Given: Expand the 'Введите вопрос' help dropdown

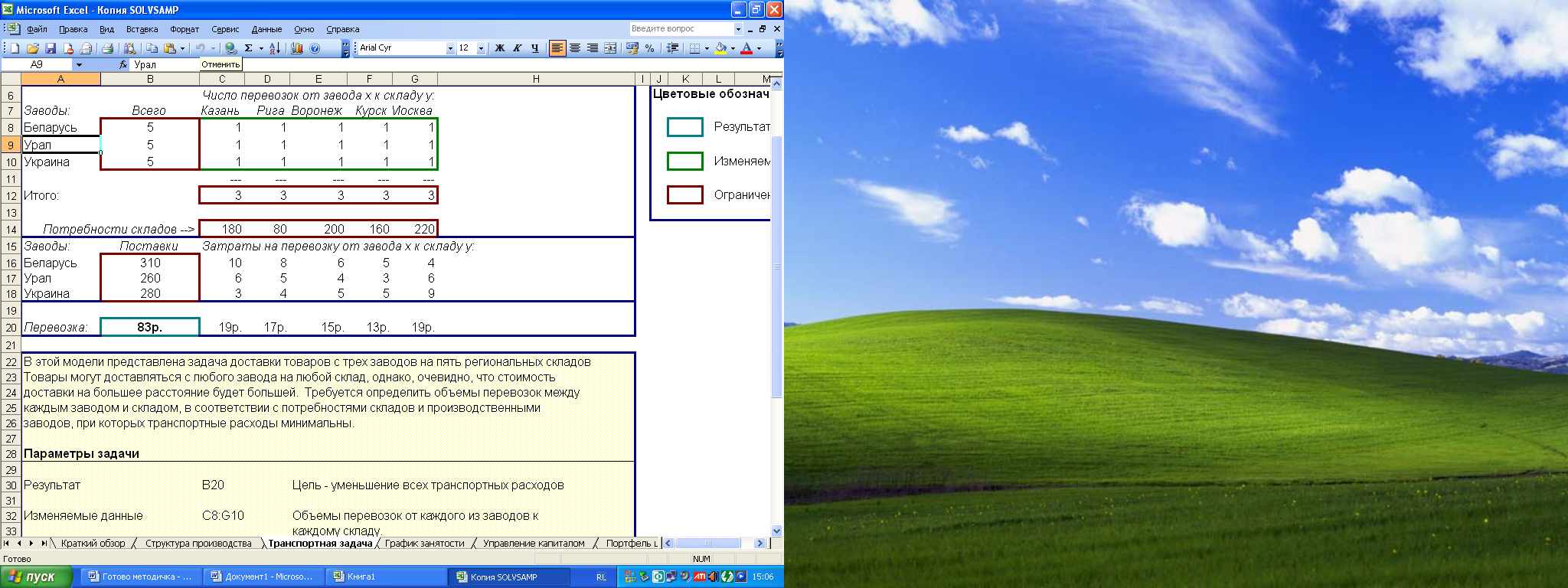Looking at the screenshot, I should pos(738,29).
